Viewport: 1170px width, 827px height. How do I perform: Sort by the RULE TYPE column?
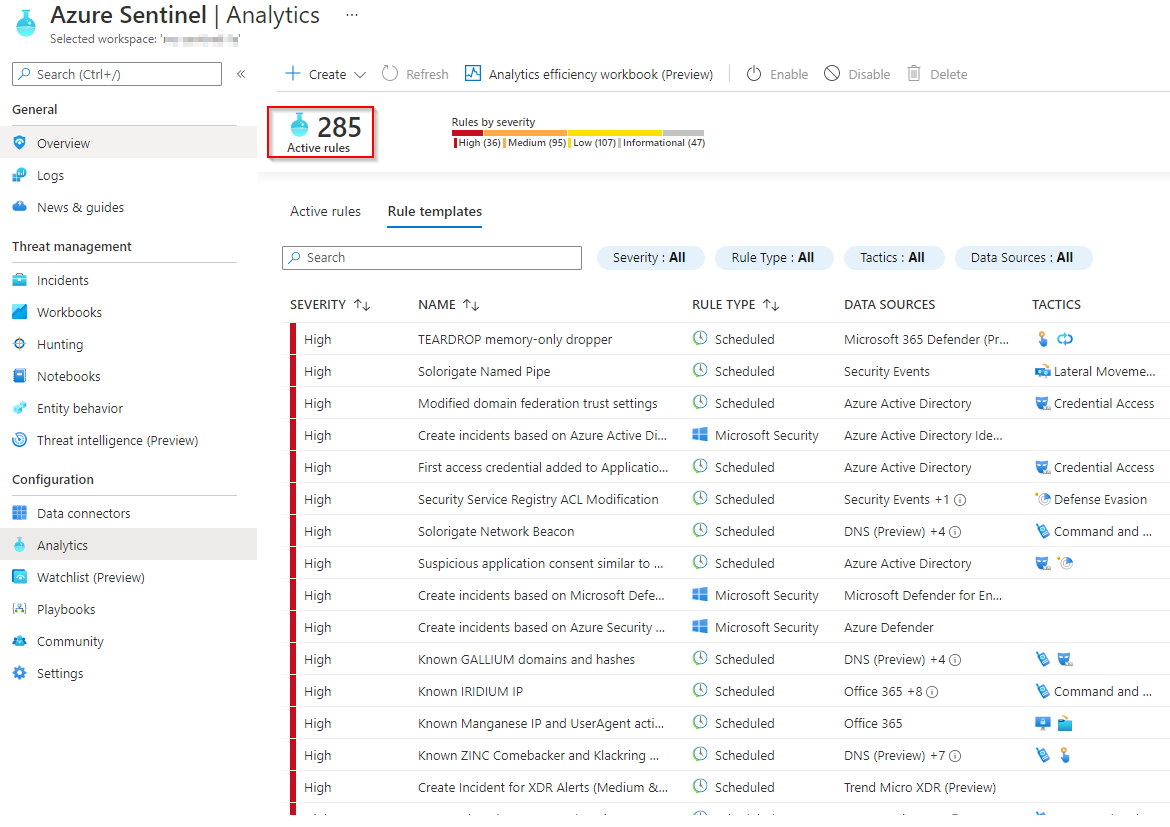click(x=736, y=305)
